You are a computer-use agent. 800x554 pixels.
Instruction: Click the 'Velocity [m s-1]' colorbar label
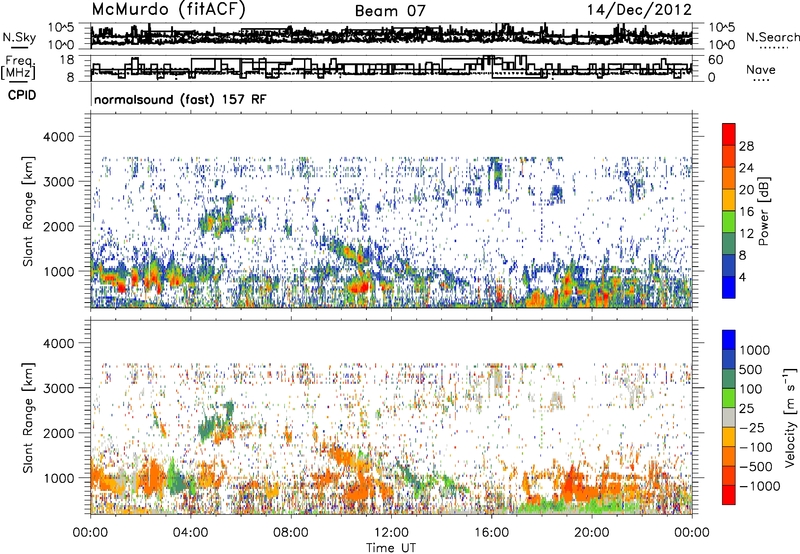click(x=791, y=417)
